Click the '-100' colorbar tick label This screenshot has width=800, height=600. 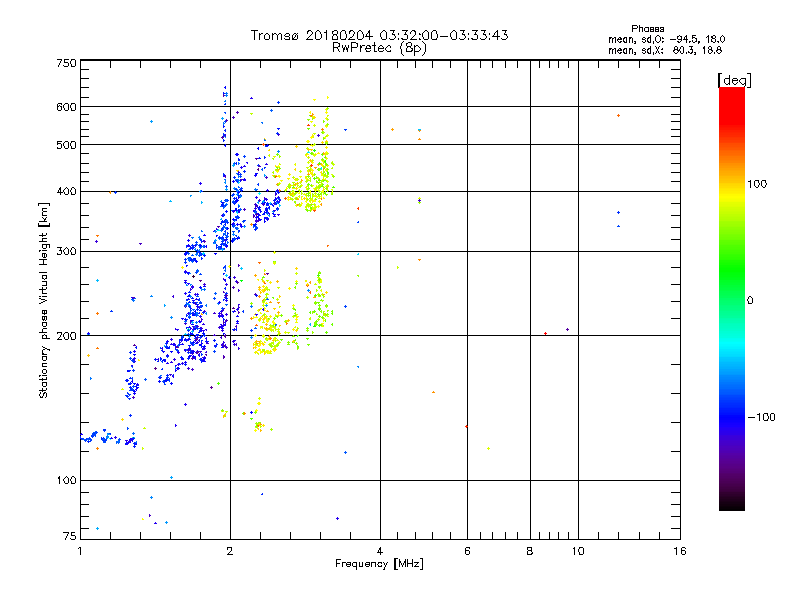pyautogui.click(x=761, y=417)
